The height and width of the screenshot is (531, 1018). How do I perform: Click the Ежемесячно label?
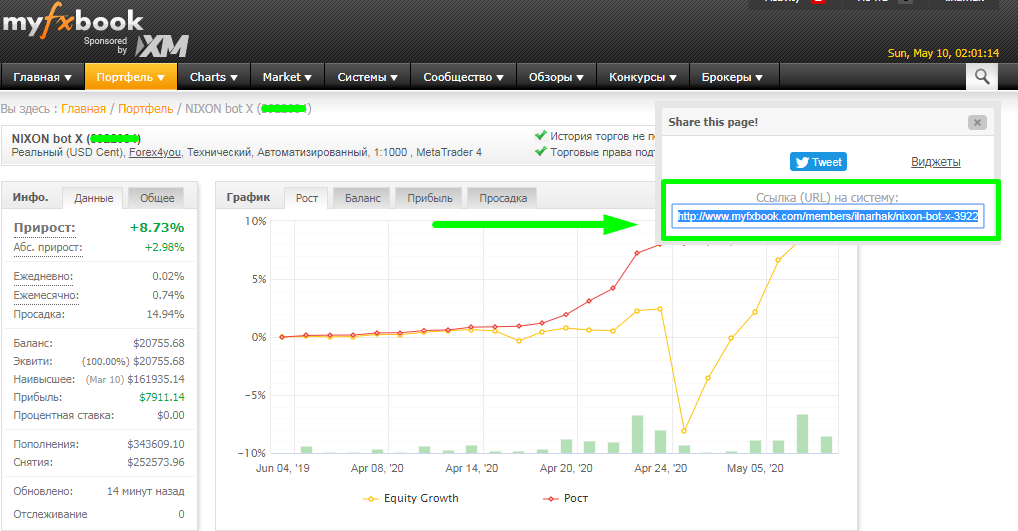tap(46, 295)
